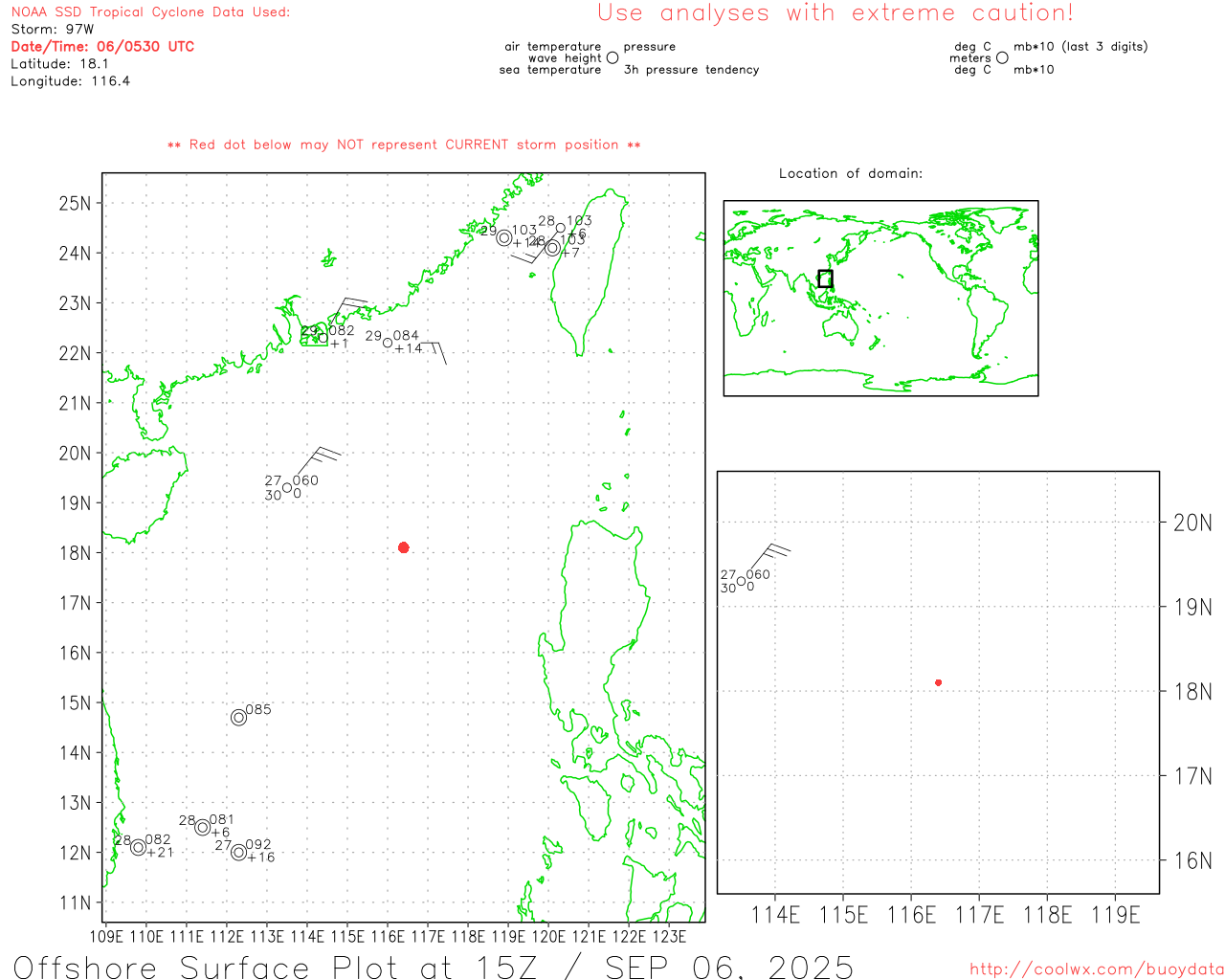
Task: Click the red storm dot in zoomed inset map
Action: point(939,682)
